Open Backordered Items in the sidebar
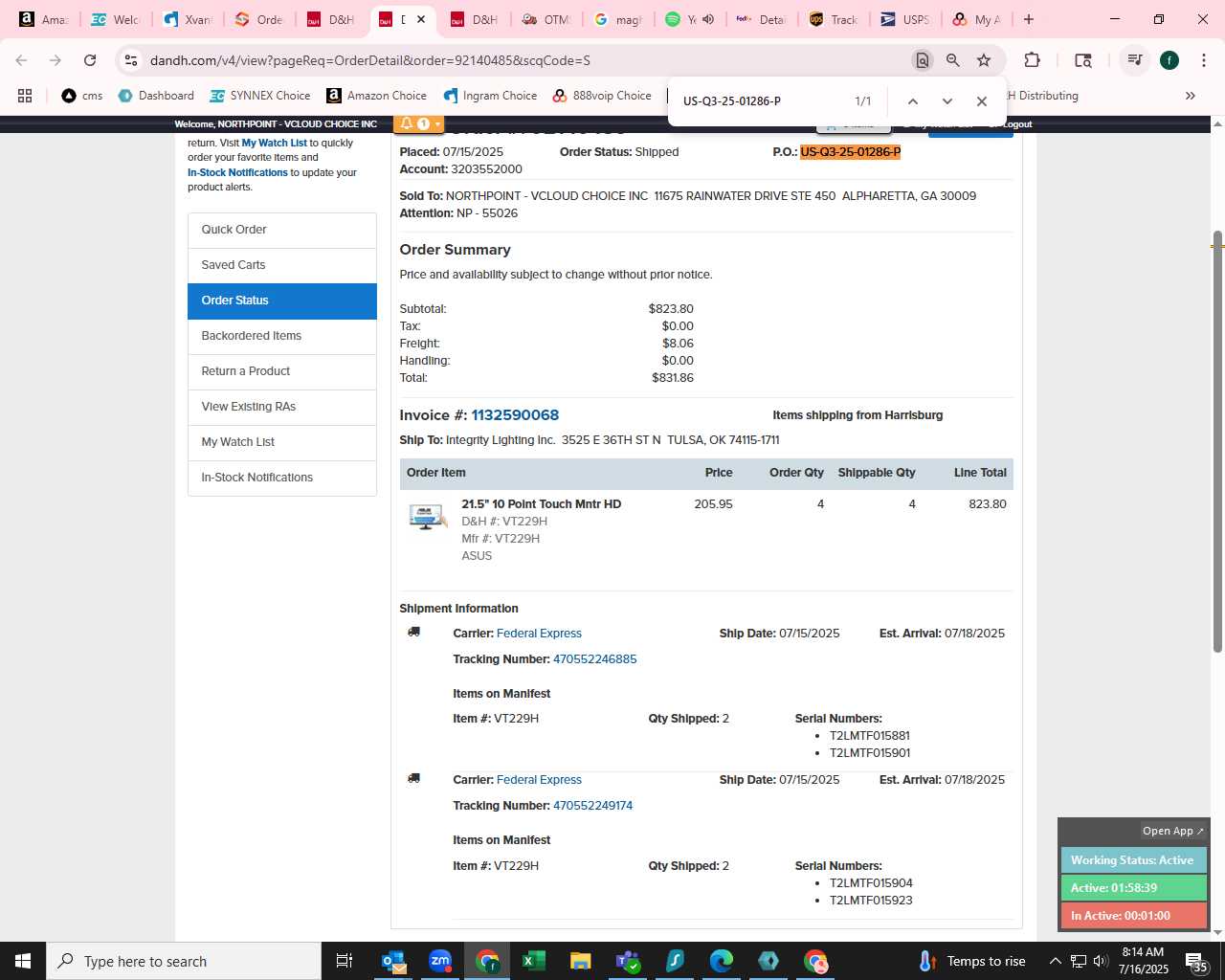This screenshot has width=1225, height=980. tap(282, 336)
